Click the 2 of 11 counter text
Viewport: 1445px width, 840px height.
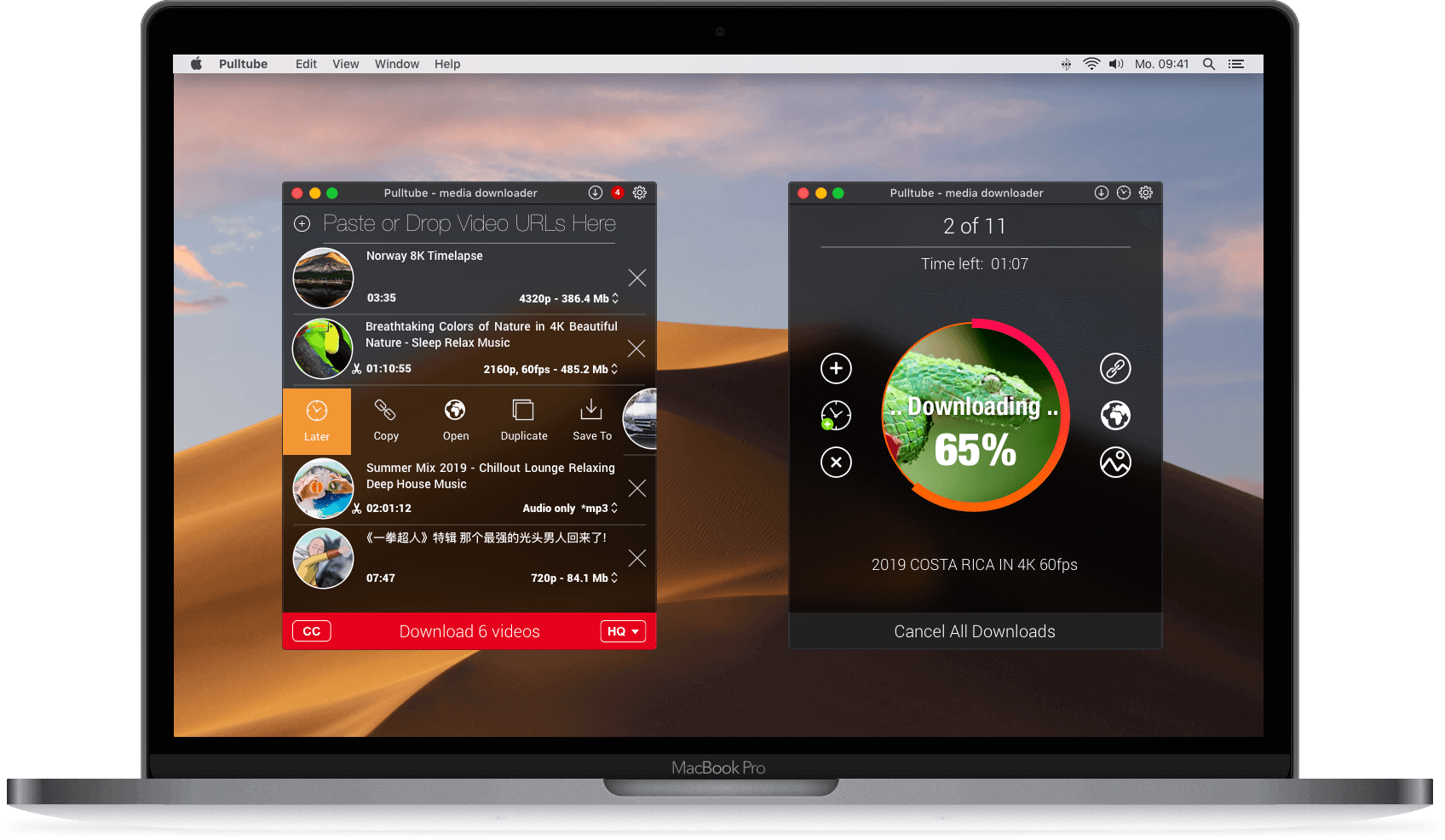(x=975, y=226)
